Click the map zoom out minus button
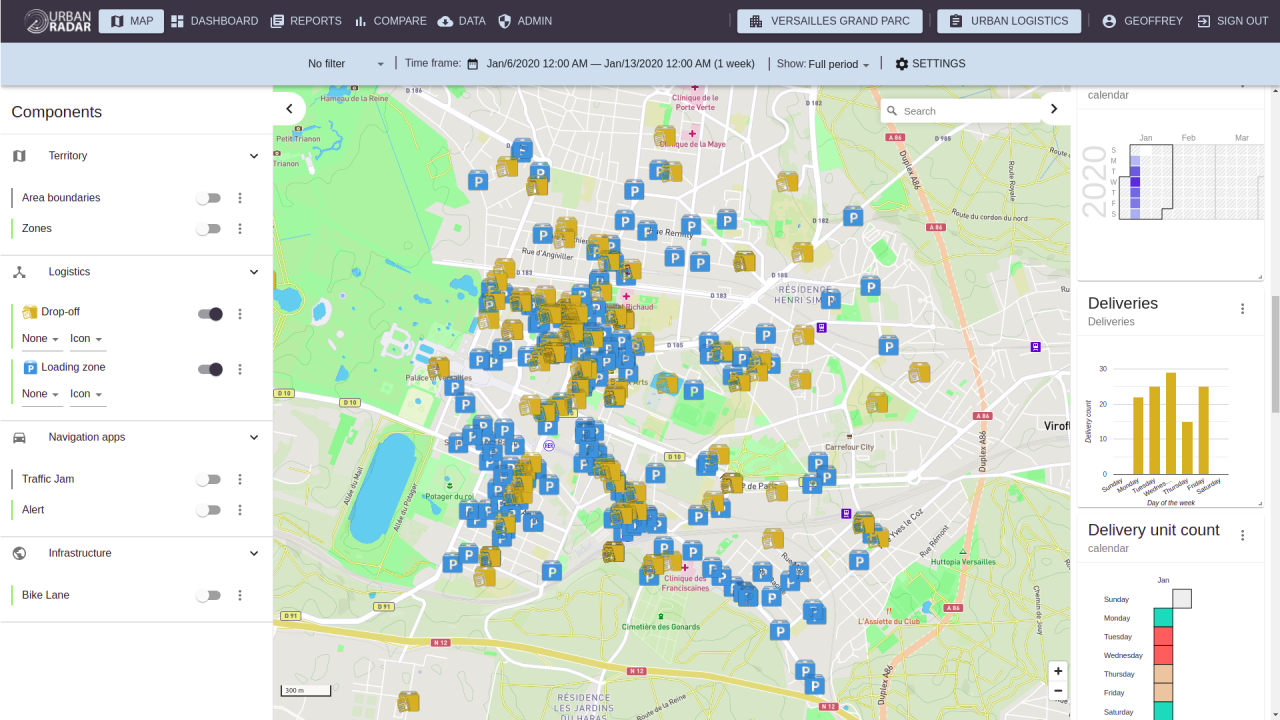This screenshot has height=720, width=1280. click(1058, 691)
